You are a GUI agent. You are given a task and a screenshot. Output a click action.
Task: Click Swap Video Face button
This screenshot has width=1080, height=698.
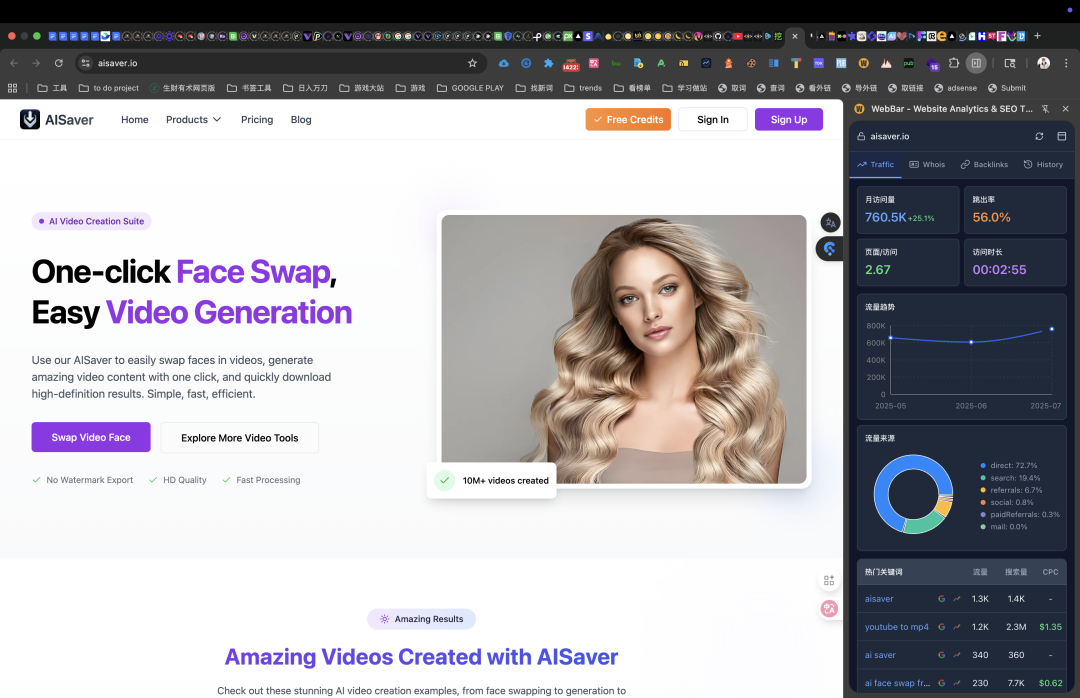click(x=91, y=438)
